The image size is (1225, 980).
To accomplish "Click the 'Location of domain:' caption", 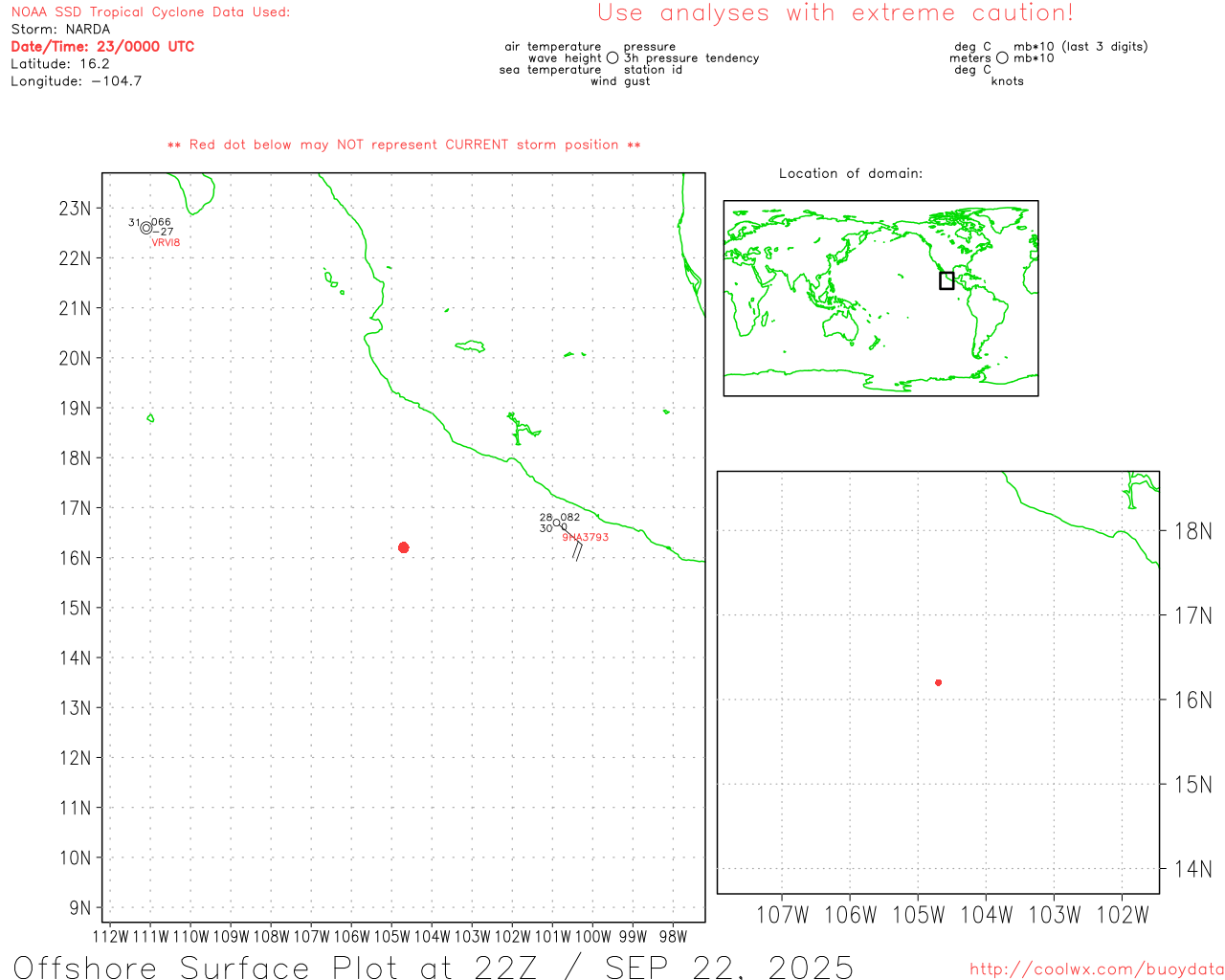I will pyautogui.click(x=850, y=173).
